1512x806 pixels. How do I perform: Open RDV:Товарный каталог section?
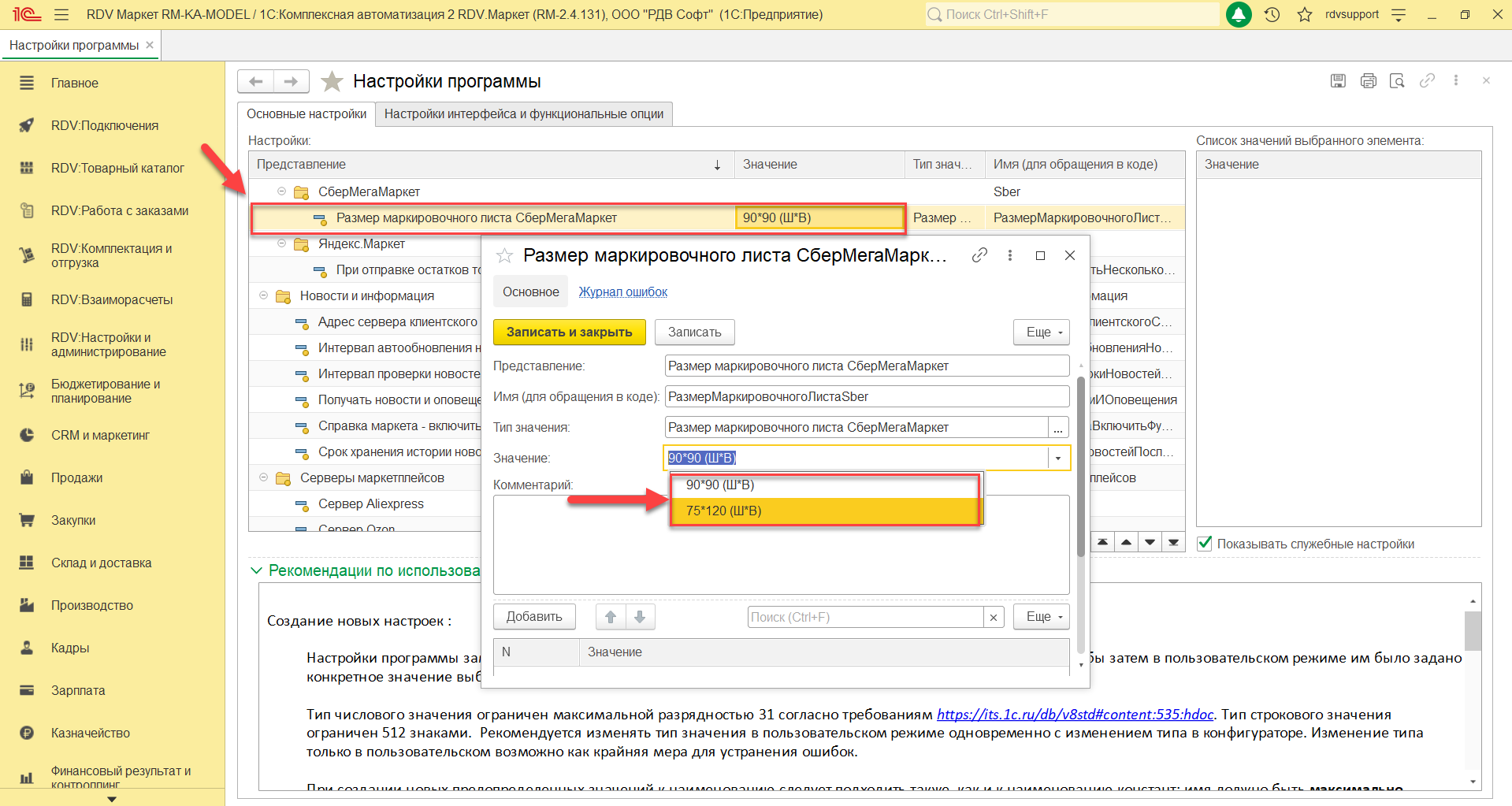point(117,168)
